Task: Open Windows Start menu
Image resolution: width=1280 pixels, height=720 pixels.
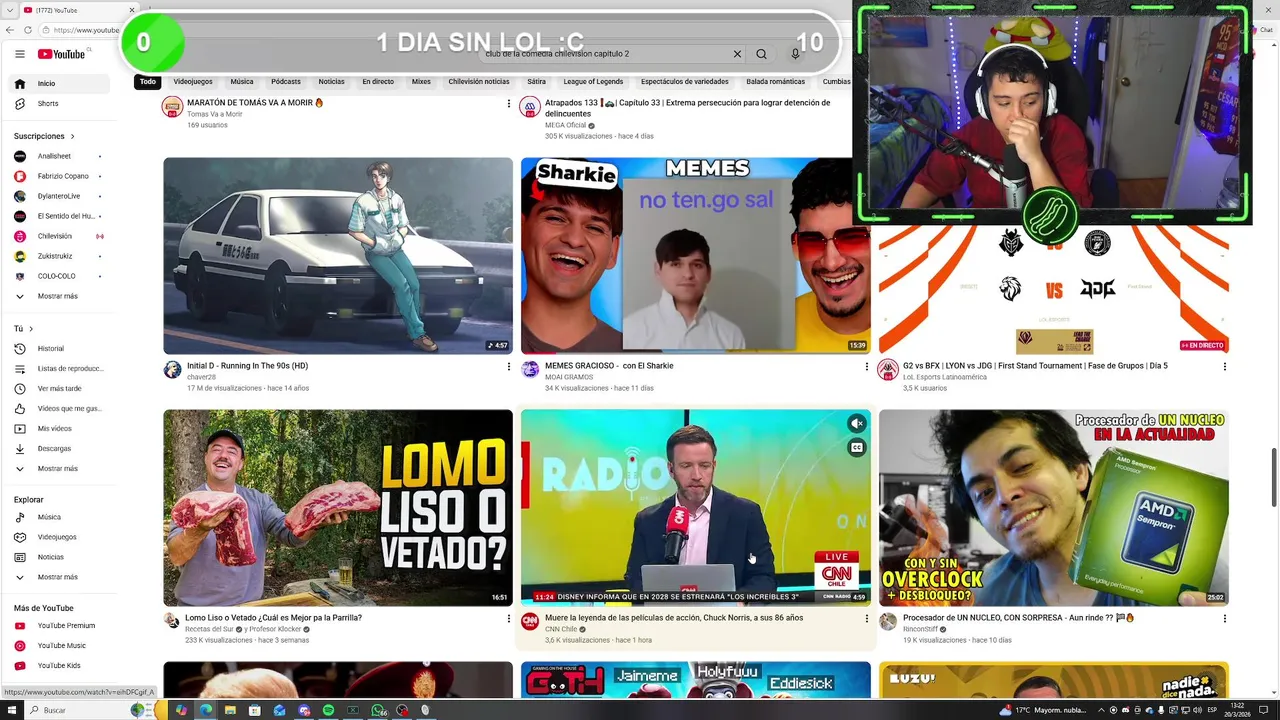Action: 13,710
